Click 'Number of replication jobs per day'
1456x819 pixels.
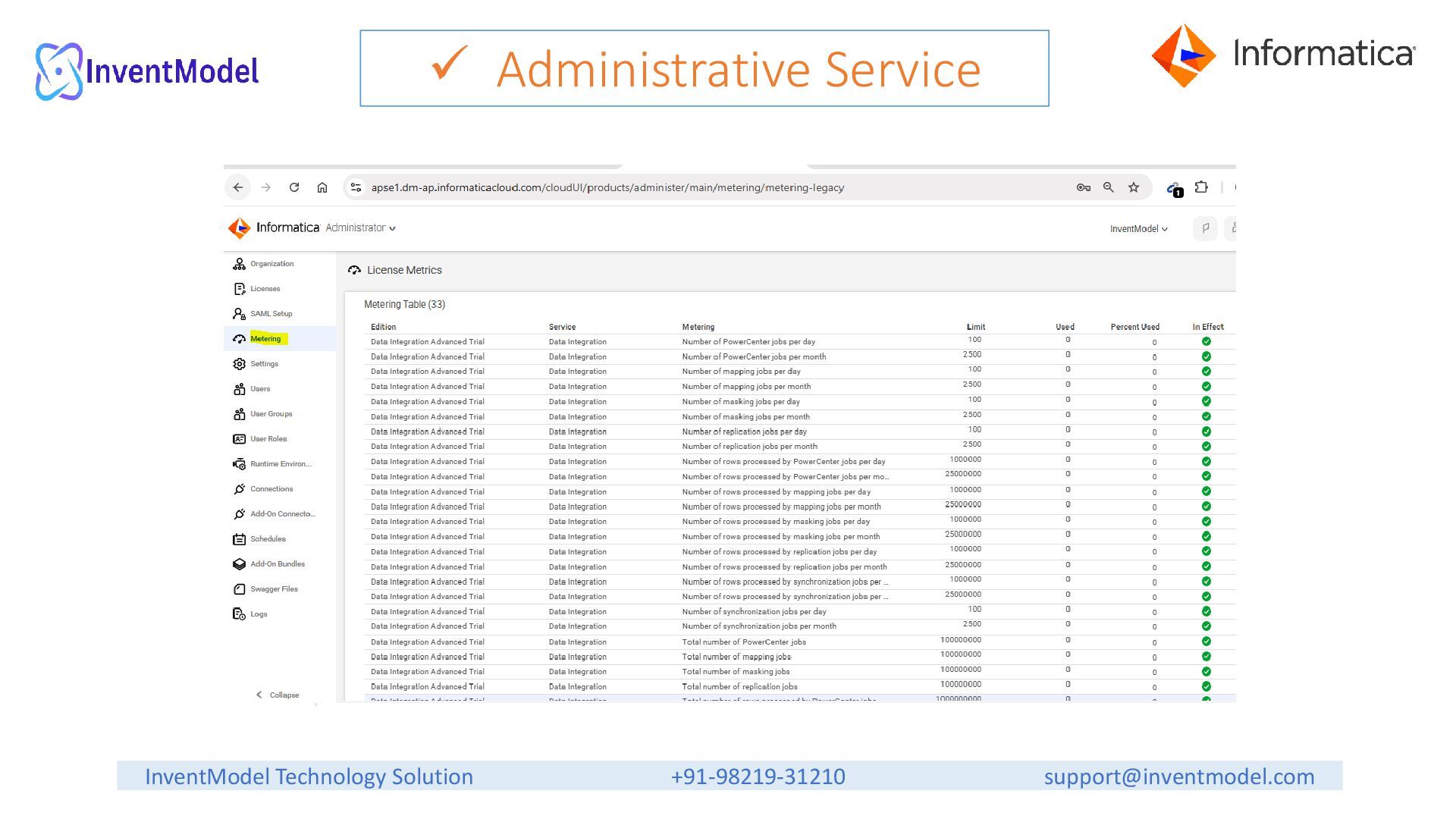744,431
